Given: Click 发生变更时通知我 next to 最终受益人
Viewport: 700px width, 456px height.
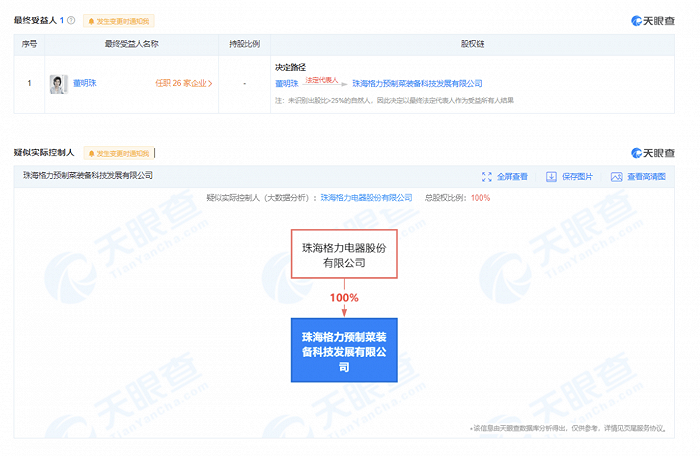Looking at the screenshot, I should point(119,21).
